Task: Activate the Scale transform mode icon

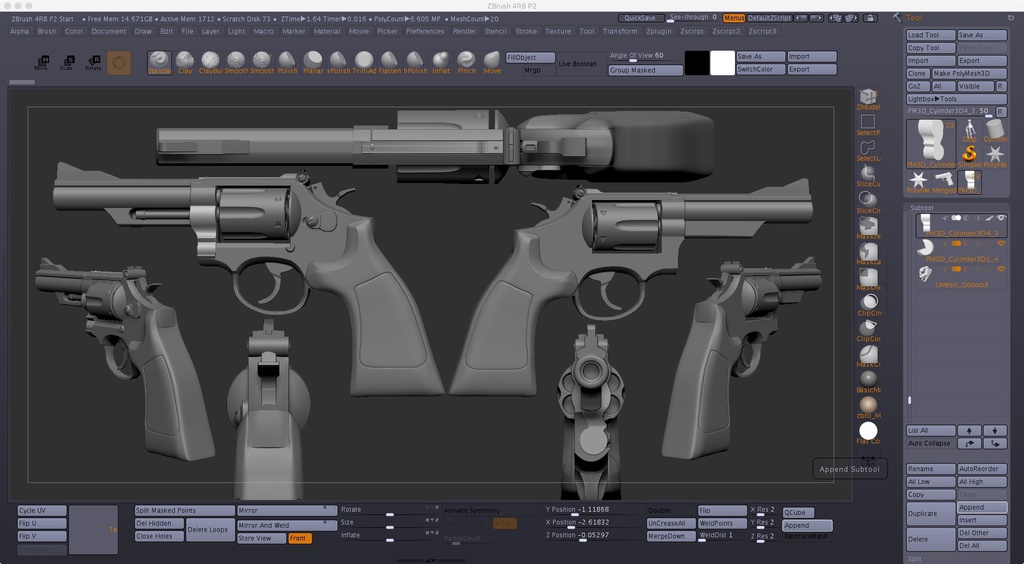Action: (67, 63)
